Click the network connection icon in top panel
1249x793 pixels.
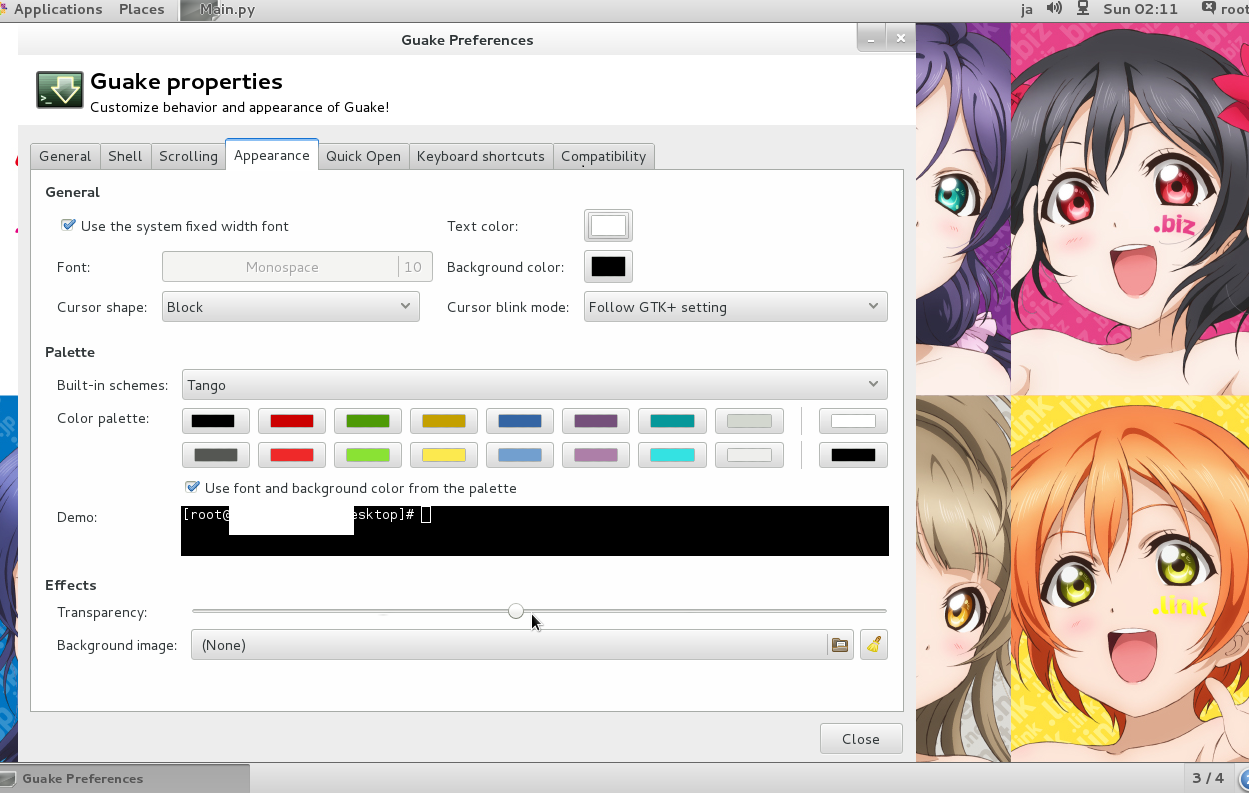coord(1082,9)
